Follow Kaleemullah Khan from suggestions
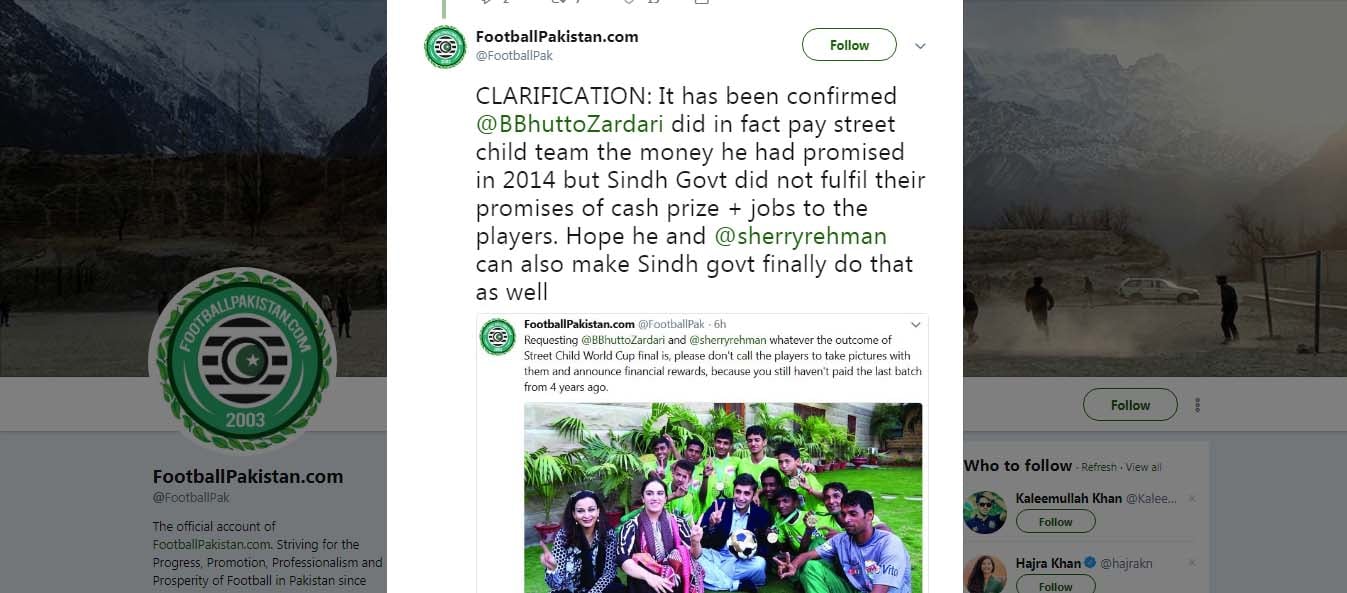 [1055, 522]
